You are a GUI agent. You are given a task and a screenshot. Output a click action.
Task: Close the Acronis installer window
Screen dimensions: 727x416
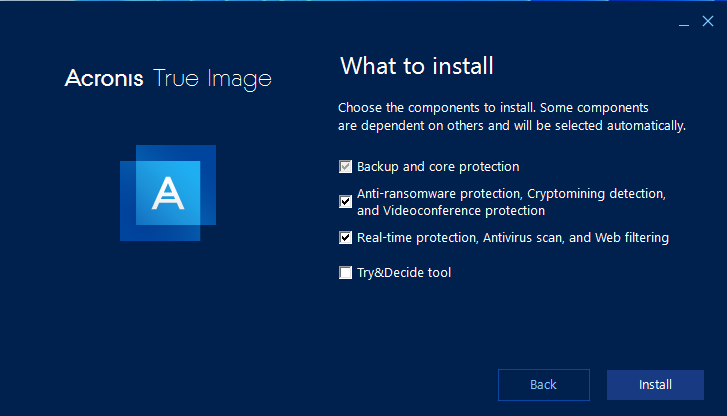708,22
